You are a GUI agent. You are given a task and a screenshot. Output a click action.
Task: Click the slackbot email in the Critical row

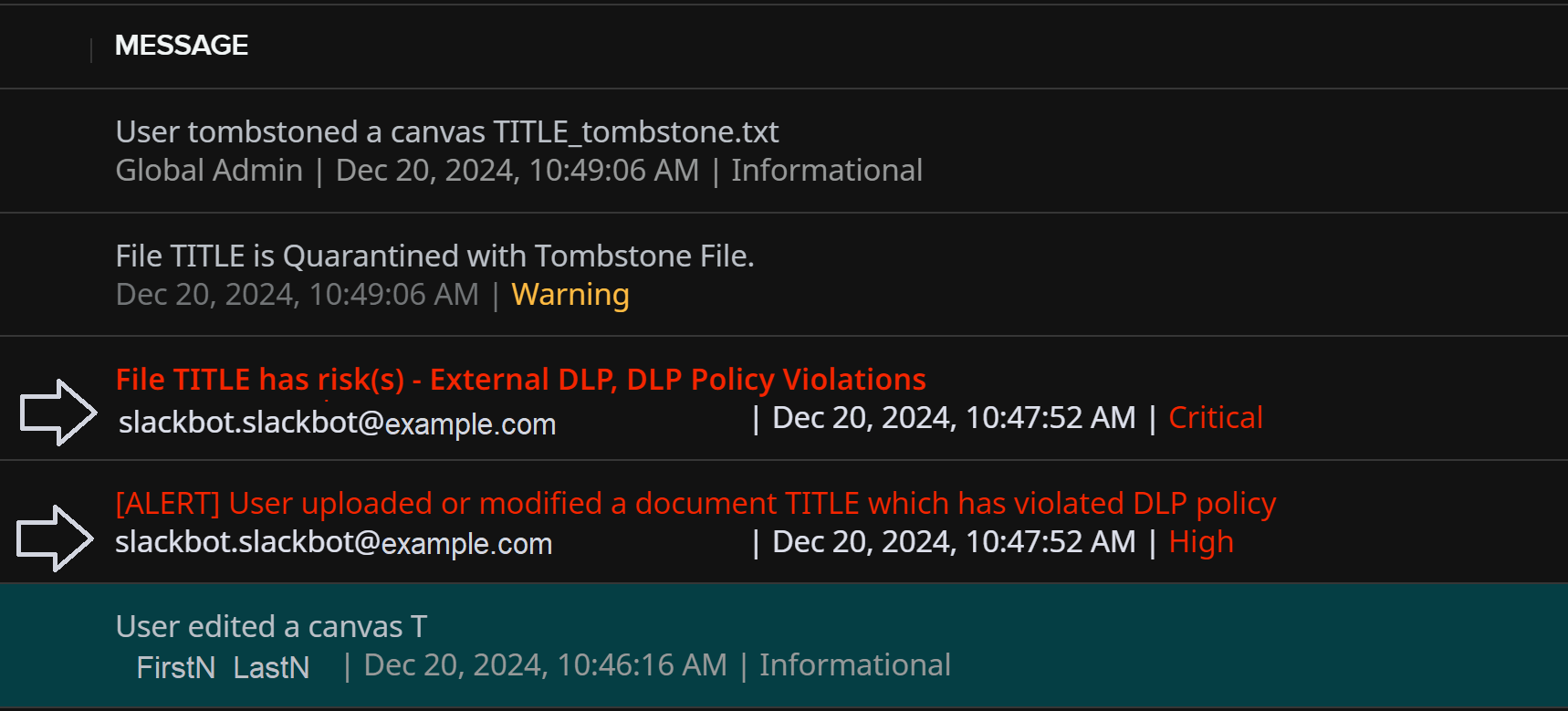click(337, 423)
